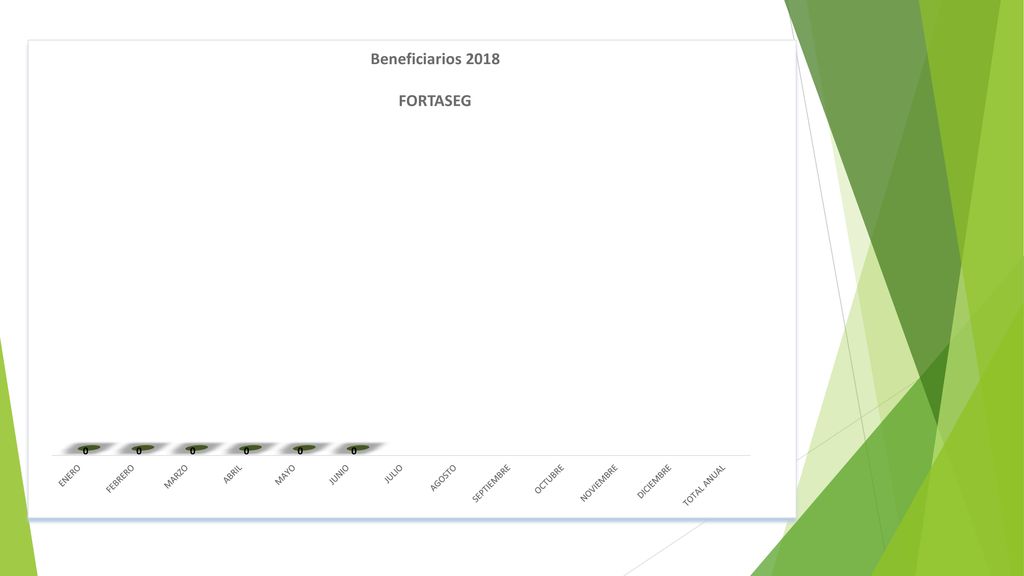The image size is (1024, 576).
Task: Select the FORTASEG subtitle text
Action: (435, 101)
